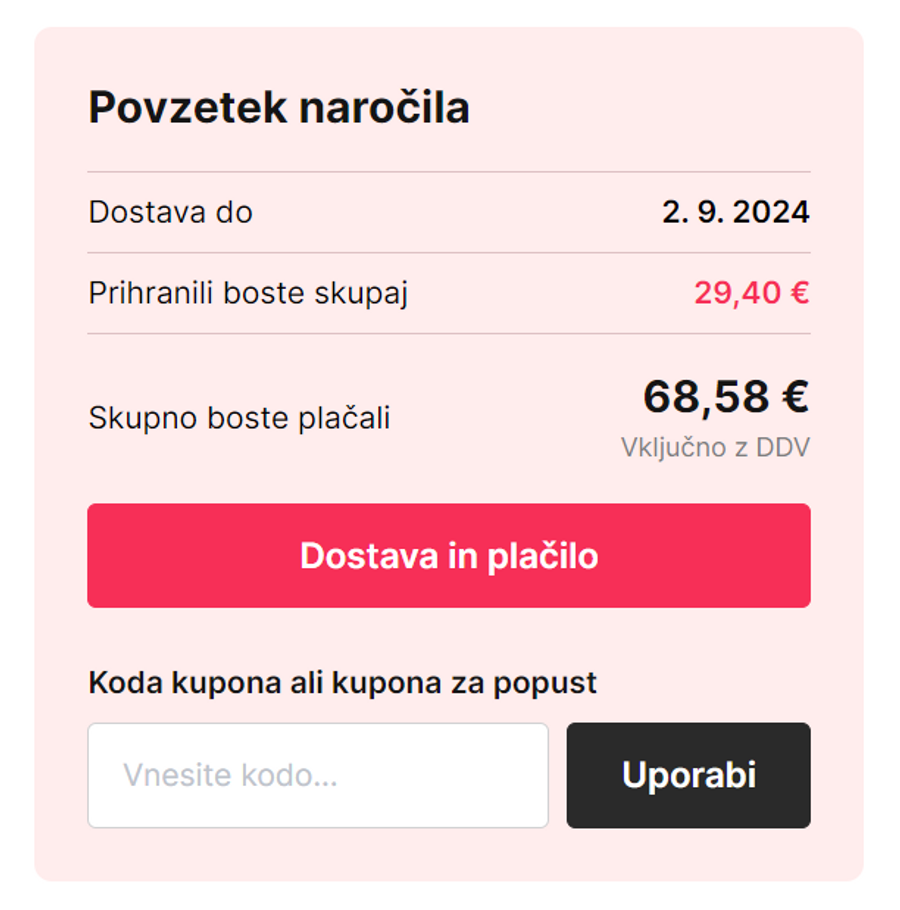The width and height of the screenshot is (900, 910).
Task: Click the 'Vključno z DDV' tax label
Action: (716, 448)
